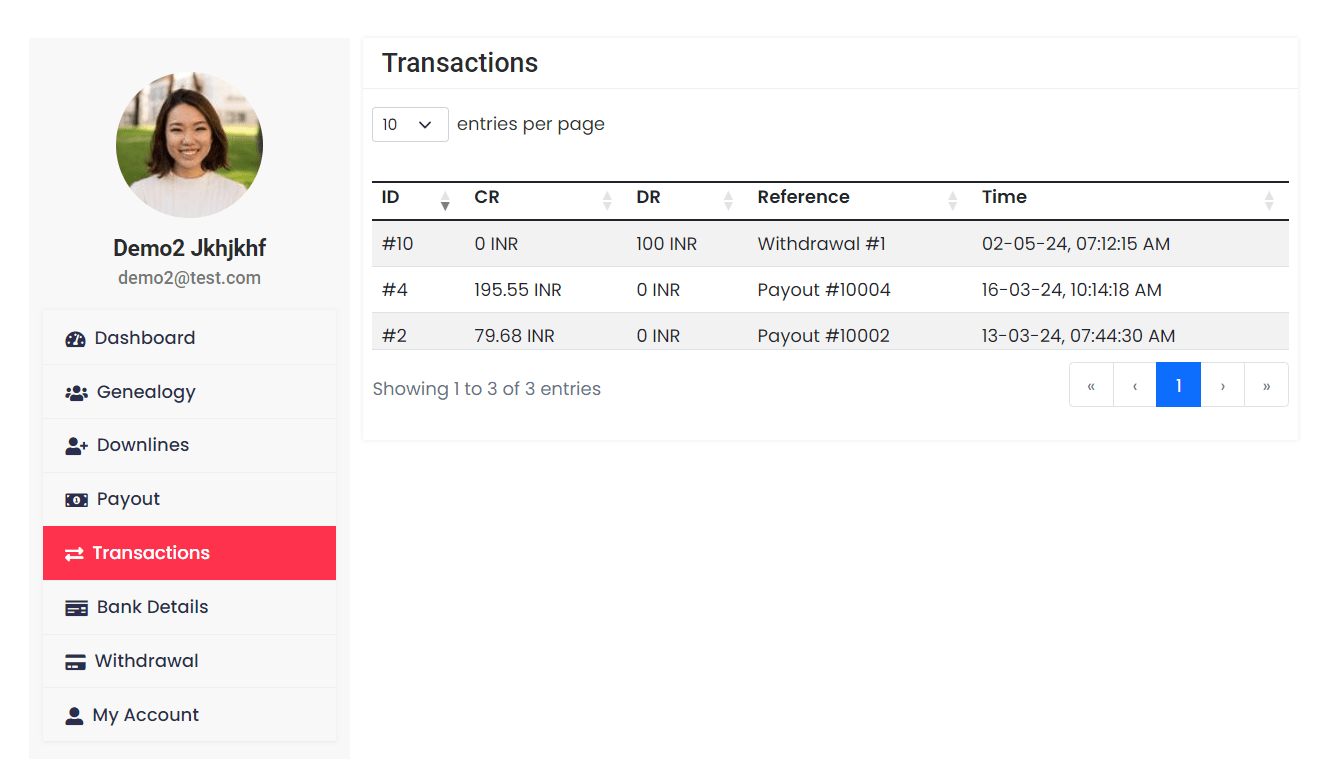Open the DR column sort control
This screenshot has height=776, width=1335.
coord(728,197)
